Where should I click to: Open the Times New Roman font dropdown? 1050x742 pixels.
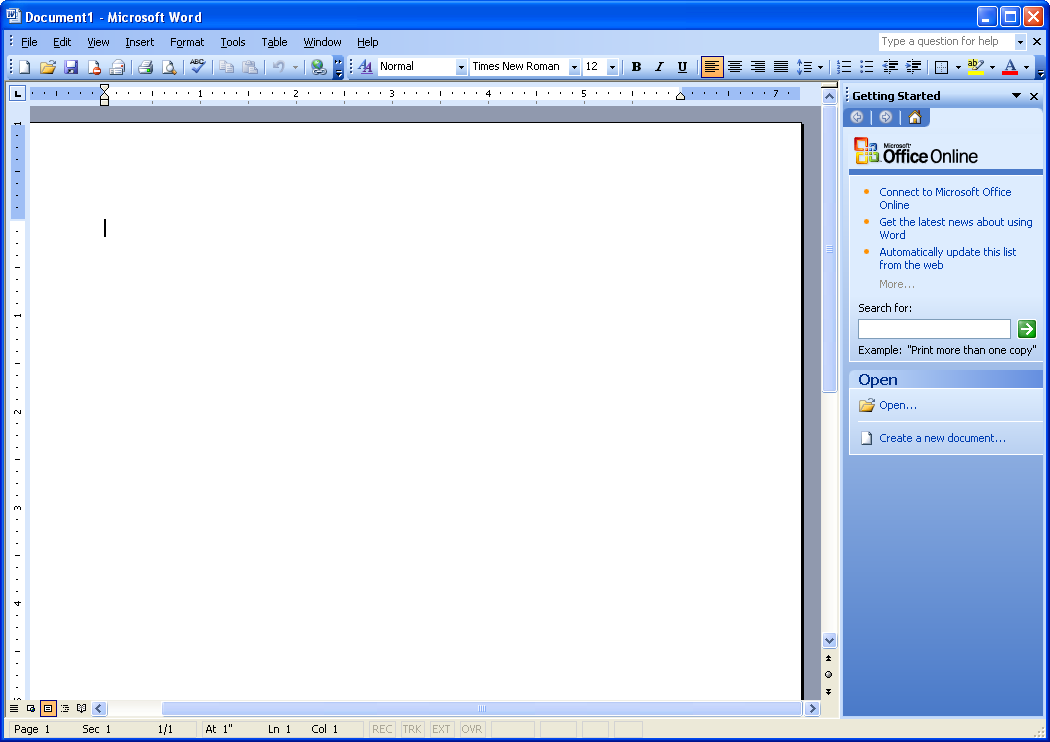[574, 67]
